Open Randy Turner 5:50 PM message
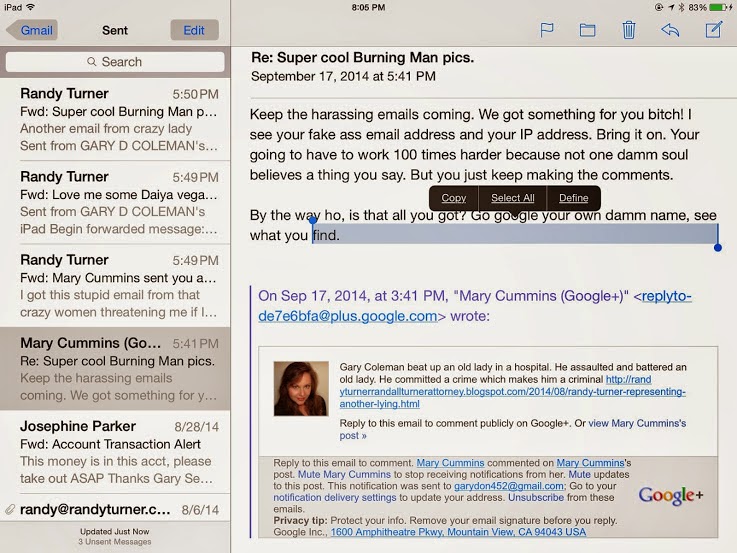737x553 pixels. pos(115,119)
